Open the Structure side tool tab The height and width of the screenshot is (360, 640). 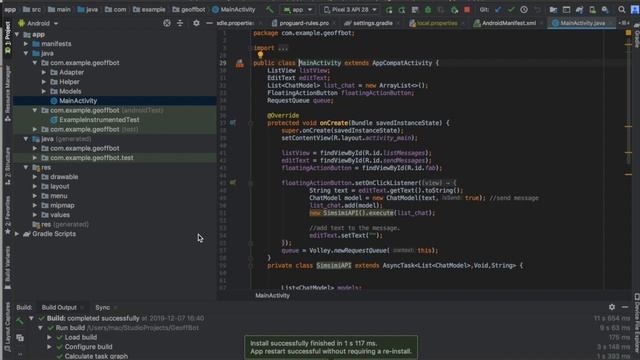7,167
